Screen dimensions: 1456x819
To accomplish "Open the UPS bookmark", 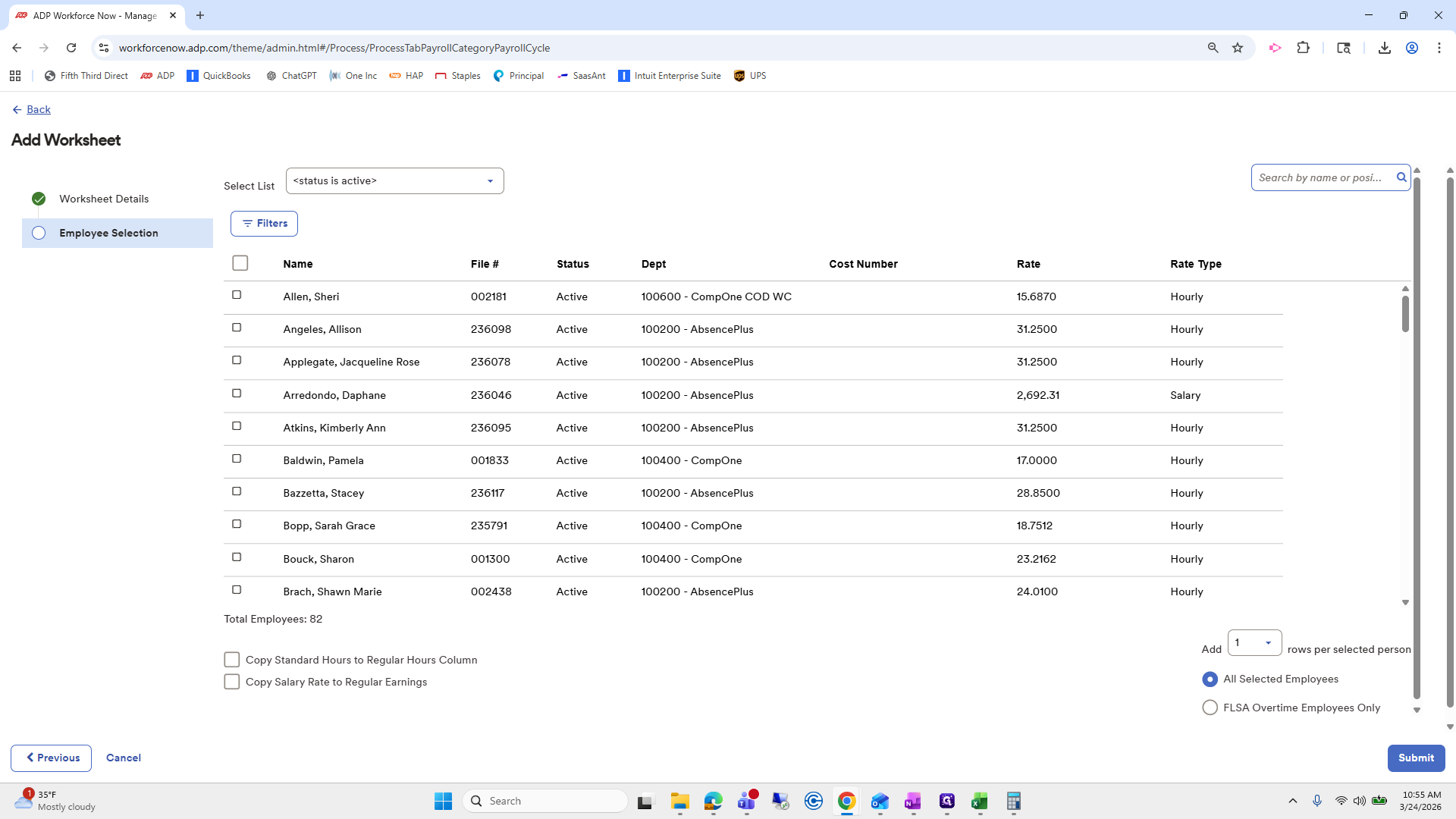I will point(749,76).
